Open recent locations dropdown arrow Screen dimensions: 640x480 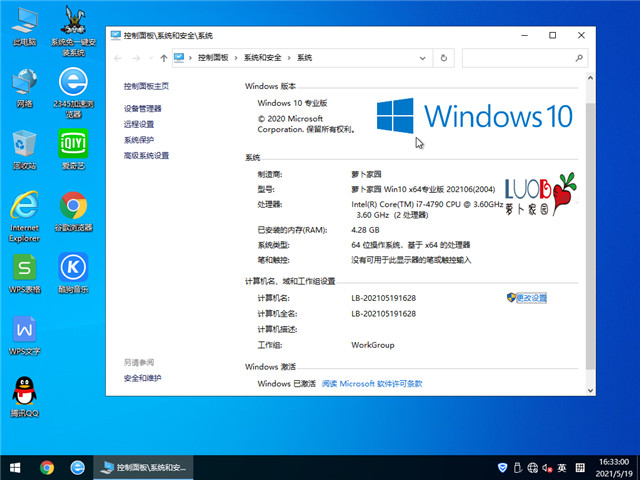151,58
